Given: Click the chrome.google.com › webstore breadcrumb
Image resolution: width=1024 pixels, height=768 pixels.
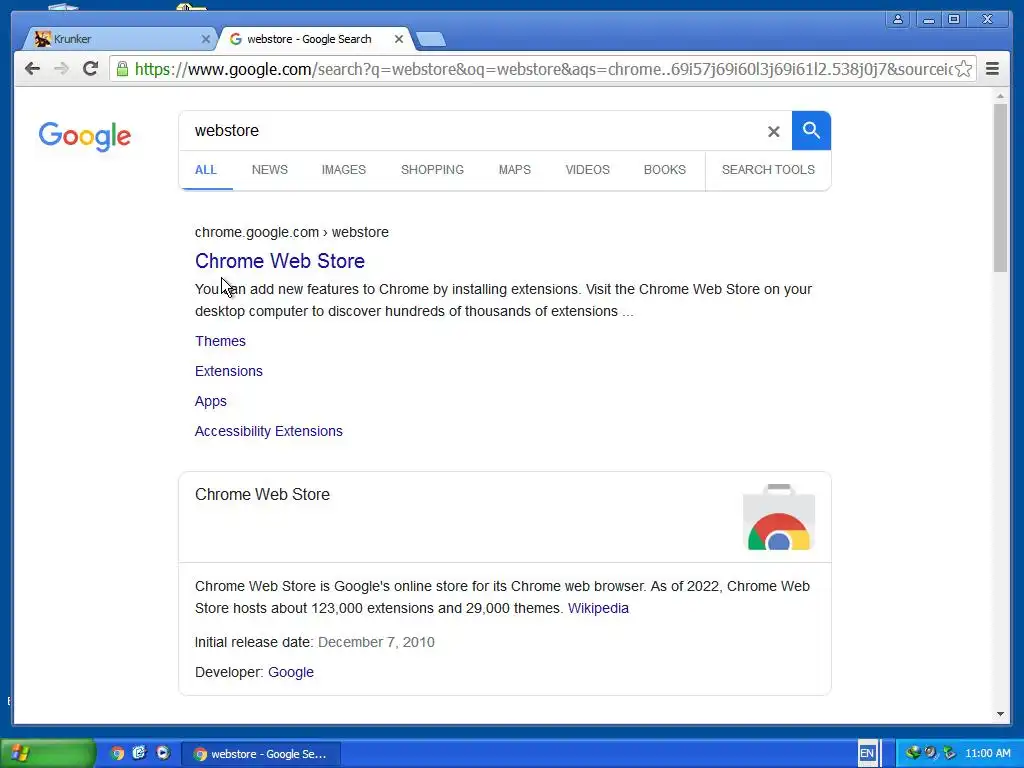Looking at the screenshot, I should [291, 232].
